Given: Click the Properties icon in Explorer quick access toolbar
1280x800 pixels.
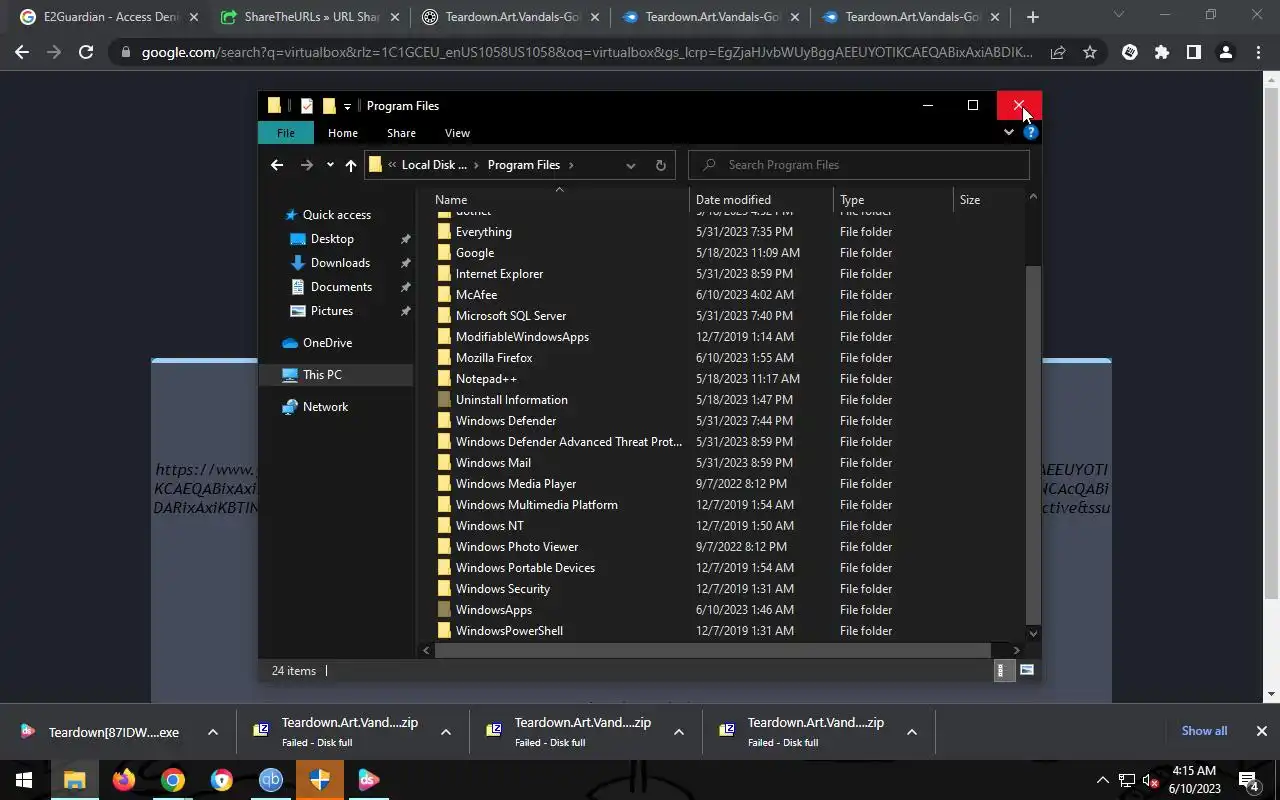Looking at the screenshot, I should [x=307, y=106].
